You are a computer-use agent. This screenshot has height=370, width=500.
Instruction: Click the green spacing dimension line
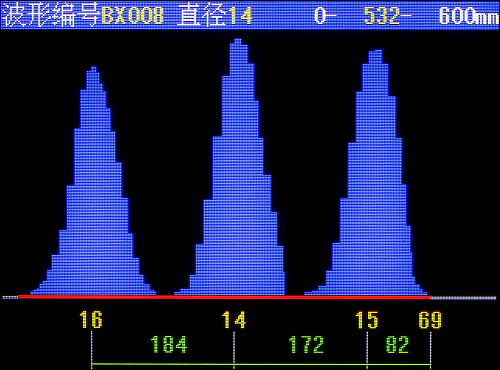click(261, 364)
